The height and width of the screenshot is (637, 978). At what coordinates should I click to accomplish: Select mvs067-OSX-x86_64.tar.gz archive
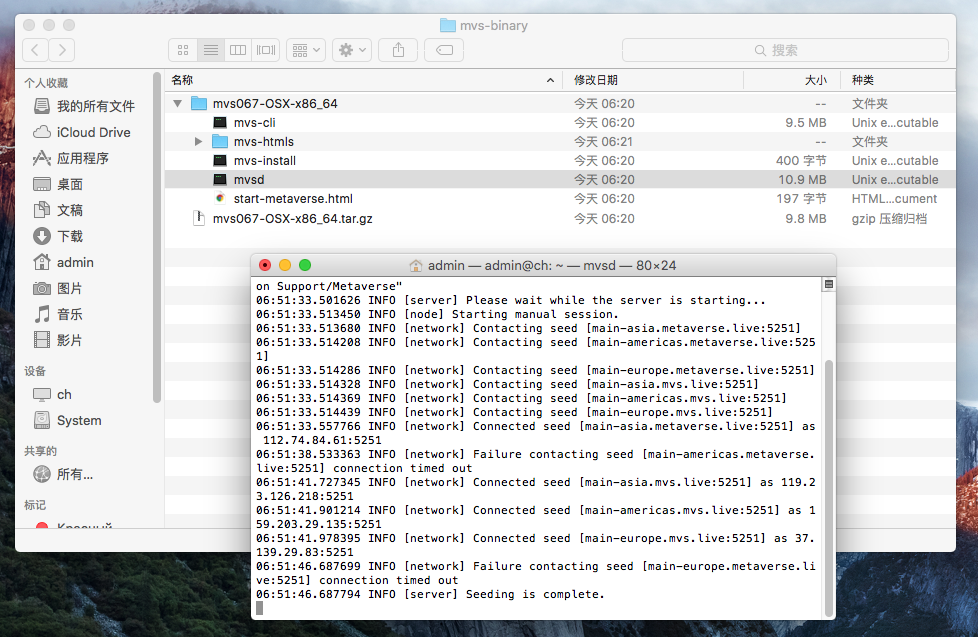tap(560, 219)
